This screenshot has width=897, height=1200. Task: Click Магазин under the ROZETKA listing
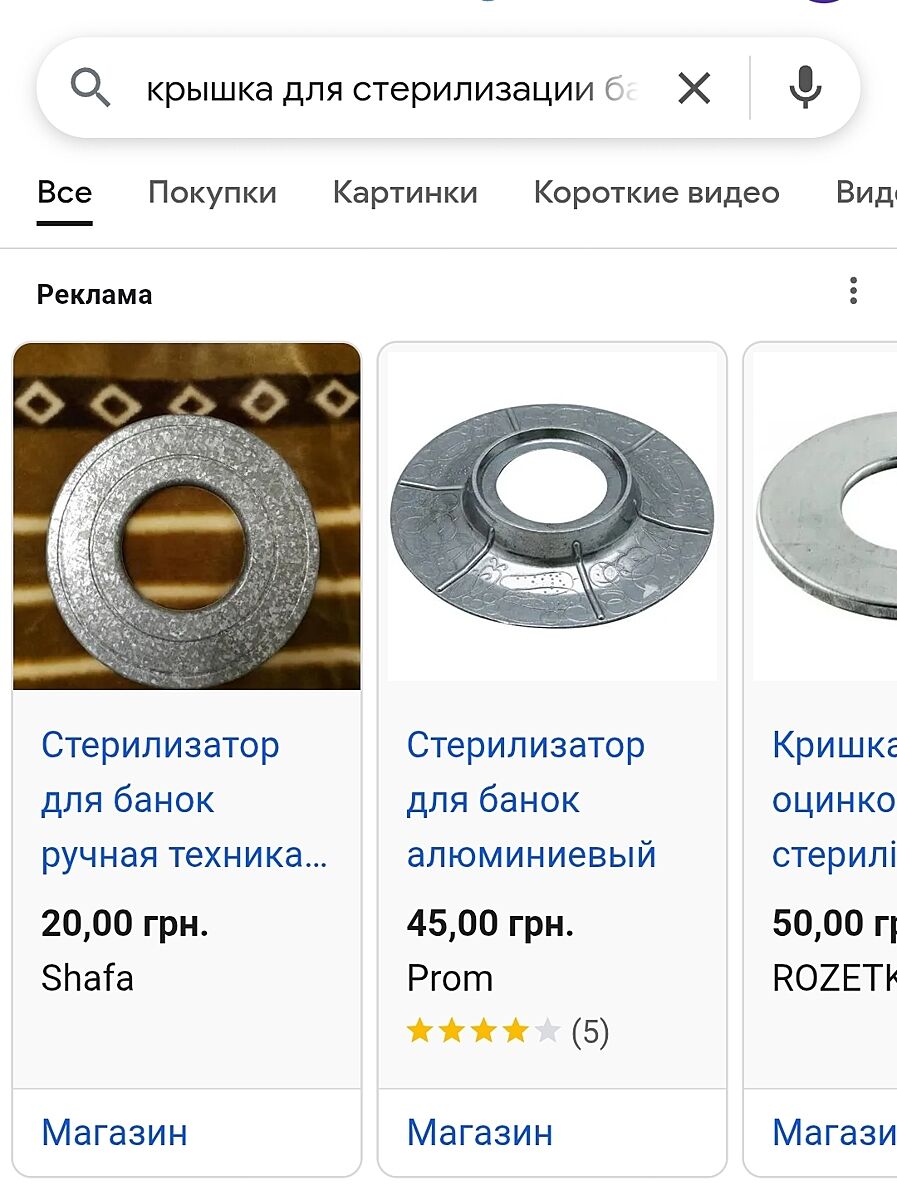pos(834,1132)
